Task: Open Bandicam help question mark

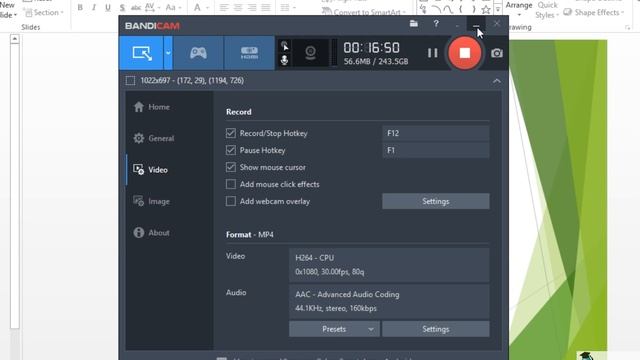Action: tap(436, 24)
